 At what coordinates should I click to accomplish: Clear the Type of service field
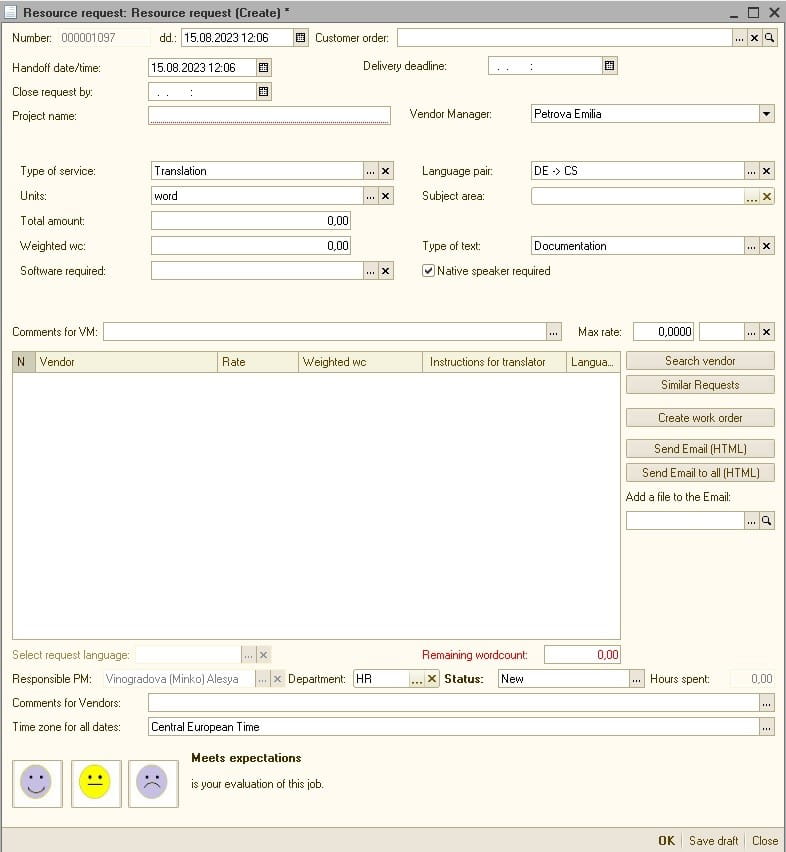point(386,171)
